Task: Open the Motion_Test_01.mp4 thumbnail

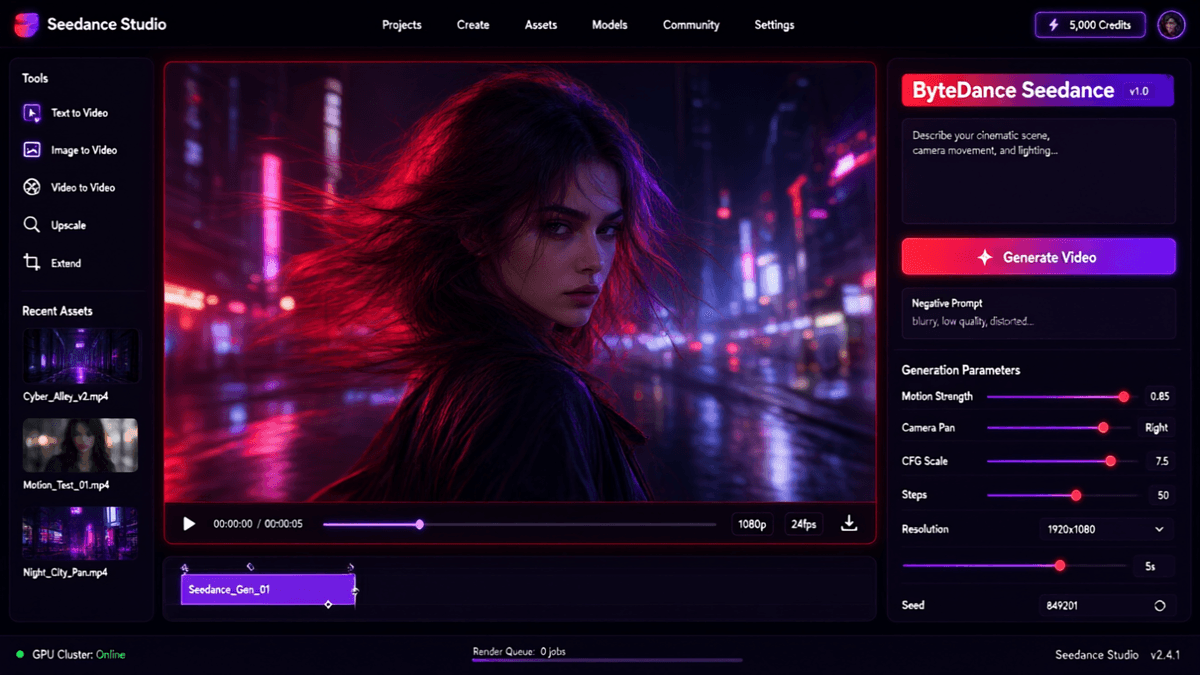Action: (80, 445)
